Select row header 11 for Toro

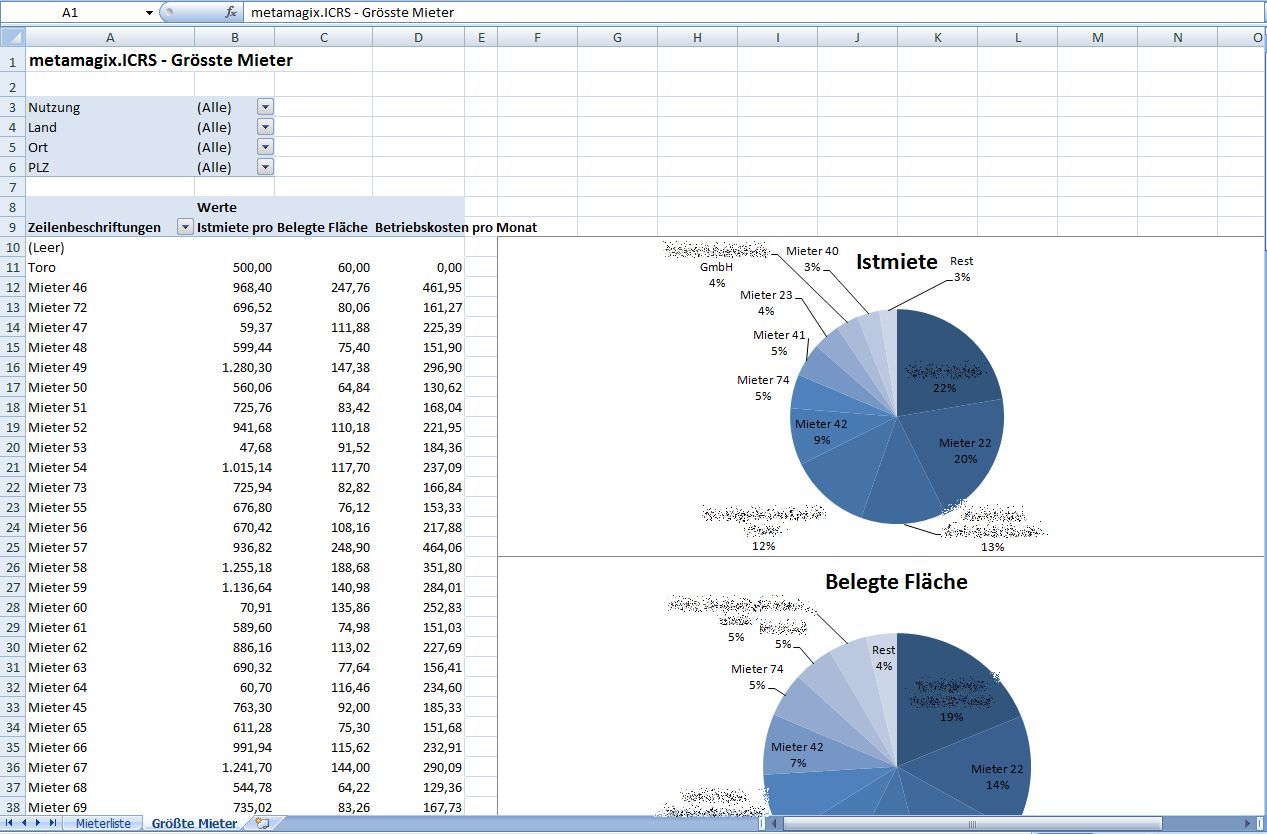click(12, 267)
